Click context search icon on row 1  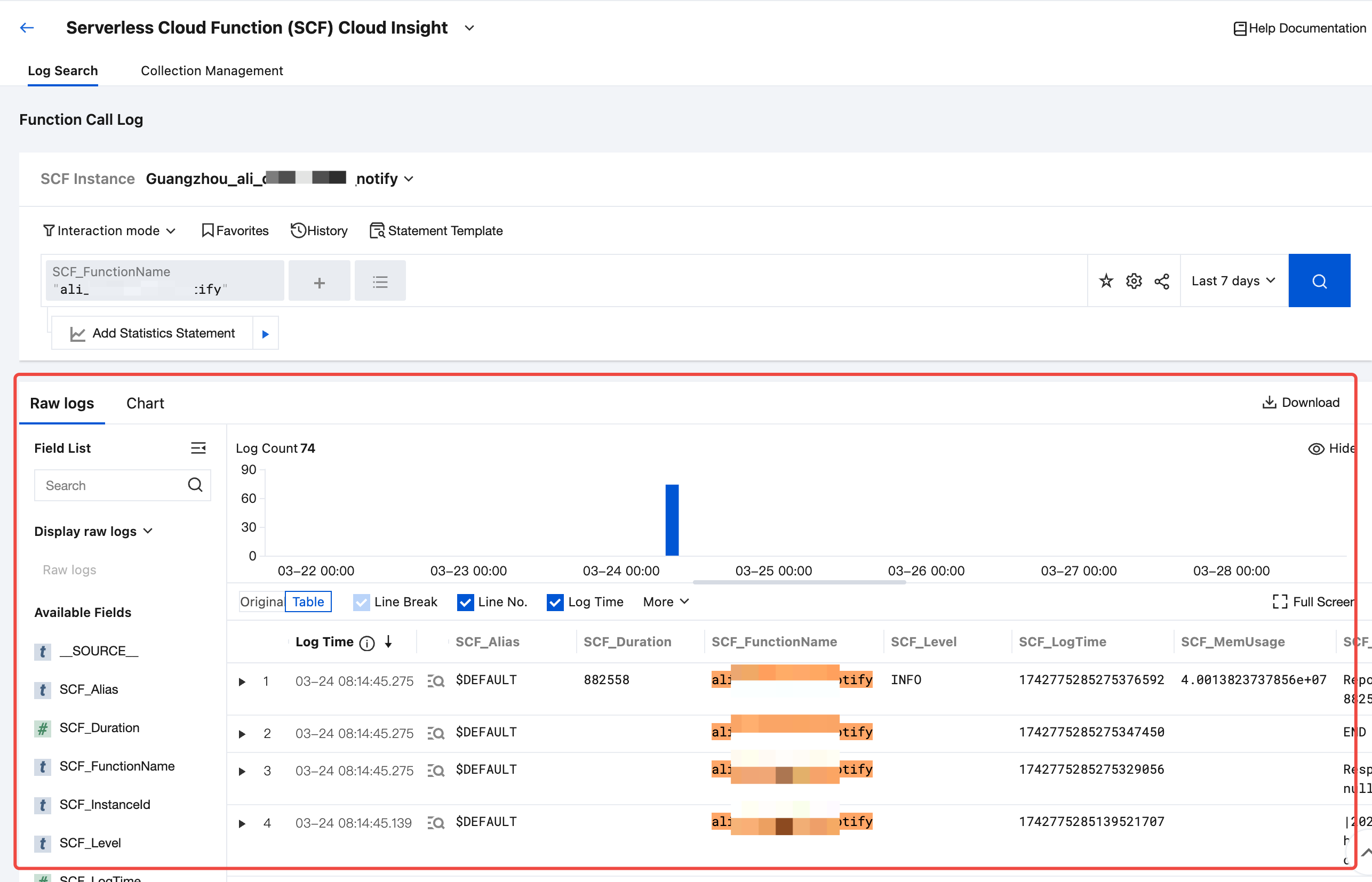435,680
